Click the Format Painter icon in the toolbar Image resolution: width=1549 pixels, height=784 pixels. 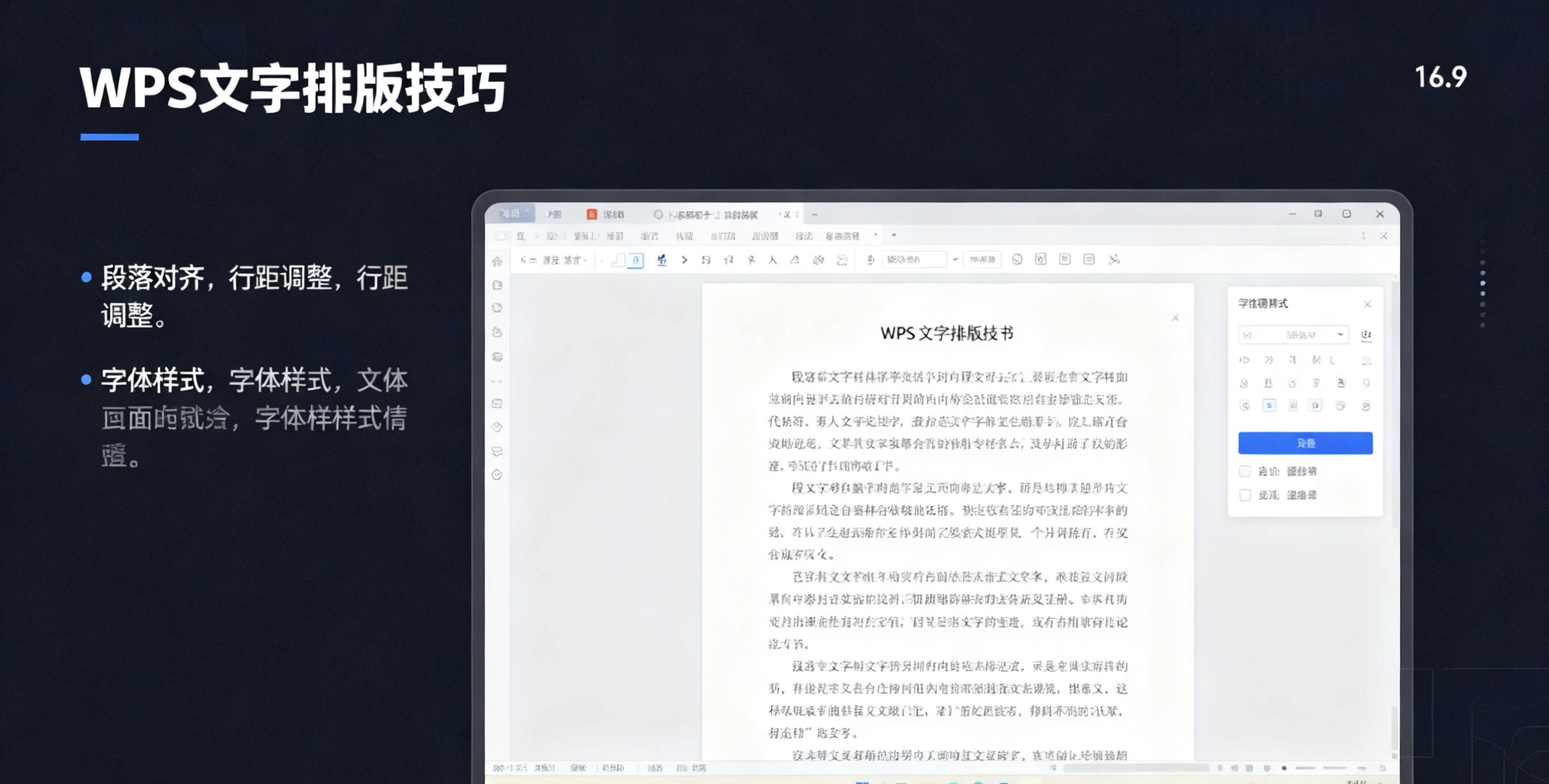pyautogui.click(x=662, y=259)
